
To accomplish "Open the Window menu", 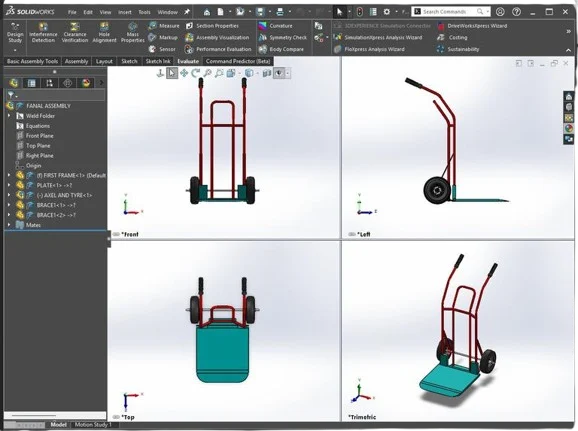I will [x=167, y=12].
